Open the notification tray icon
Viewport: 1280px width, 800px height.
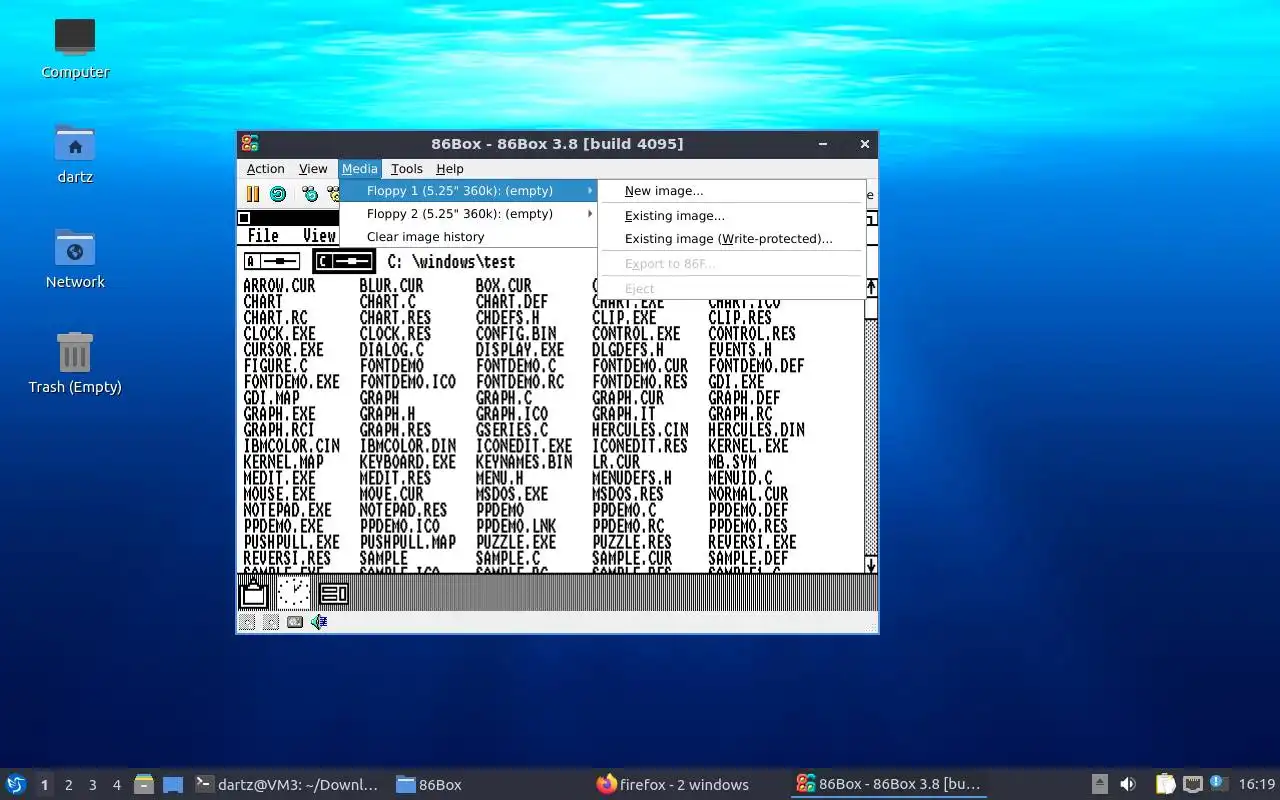point(1218,783)
